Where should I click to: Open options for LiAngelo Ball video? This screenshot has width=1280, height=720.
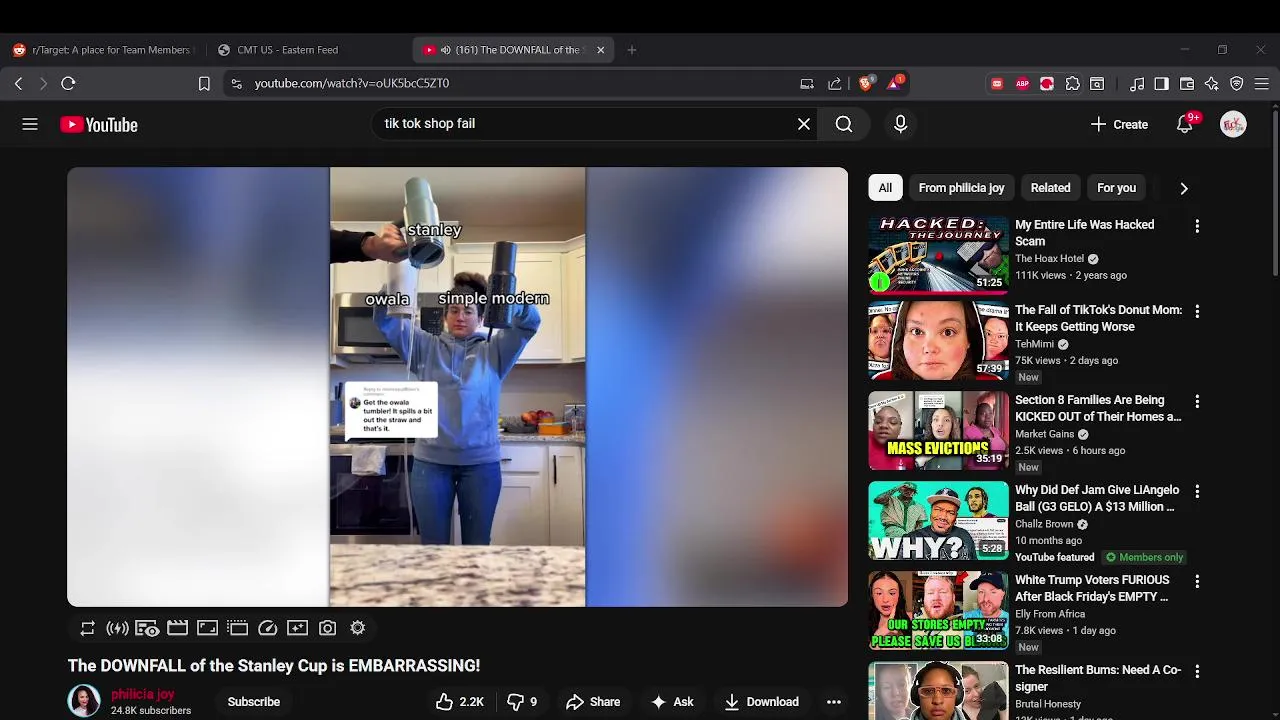(1197, 491)
